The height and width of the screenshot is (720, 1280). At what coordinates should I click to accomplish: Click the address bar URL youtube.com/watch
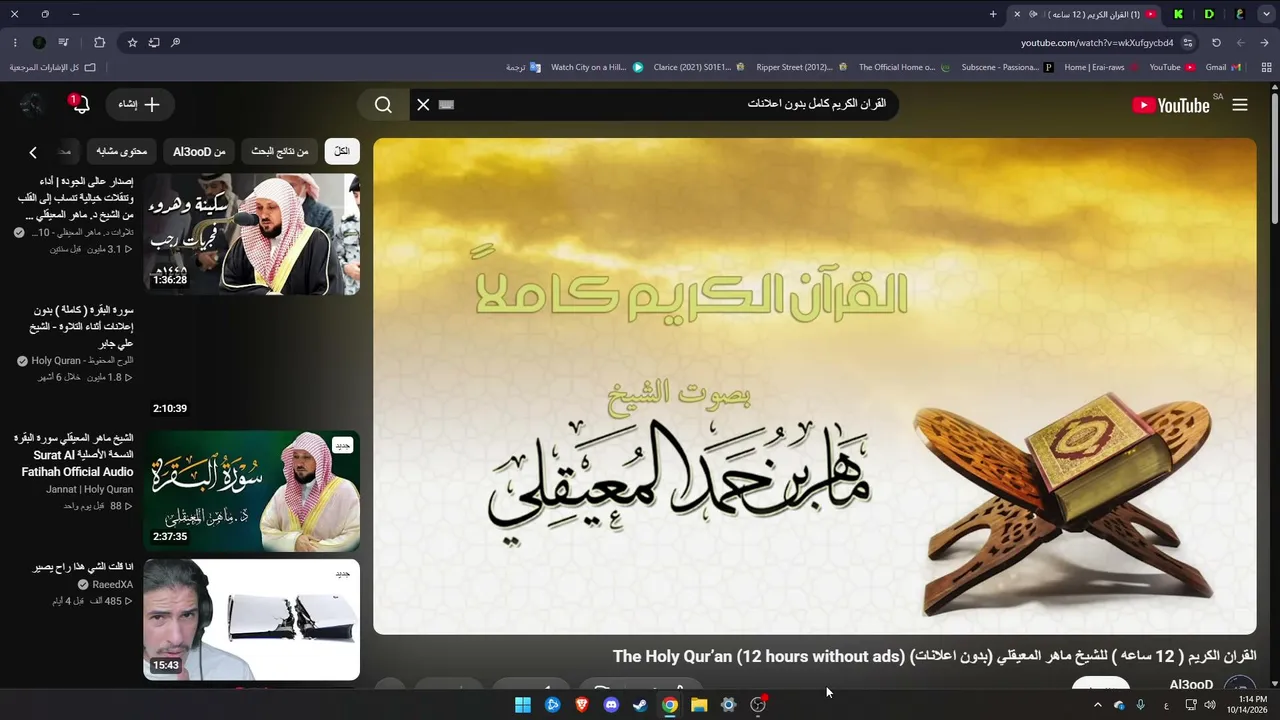click(x=1097, y=43)
